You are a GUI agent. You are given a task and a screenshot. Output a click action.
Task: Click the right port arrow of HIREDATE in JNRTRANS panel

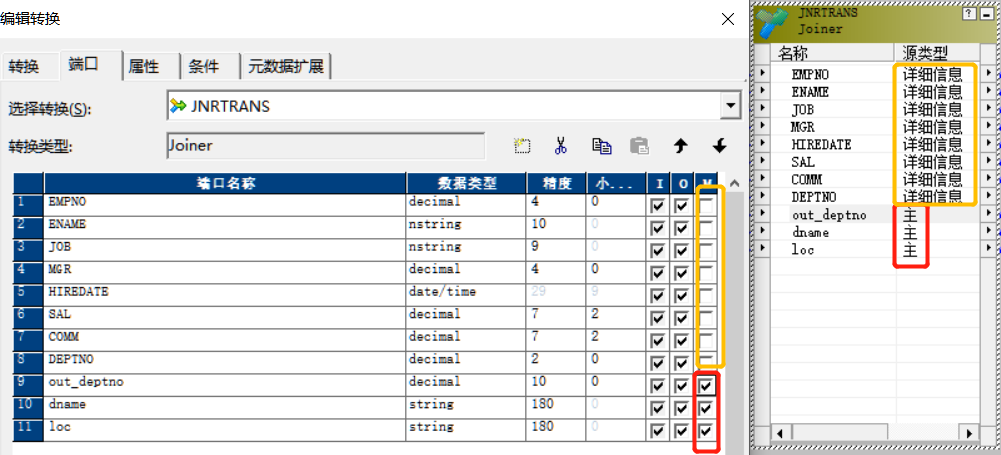(988, 143)
